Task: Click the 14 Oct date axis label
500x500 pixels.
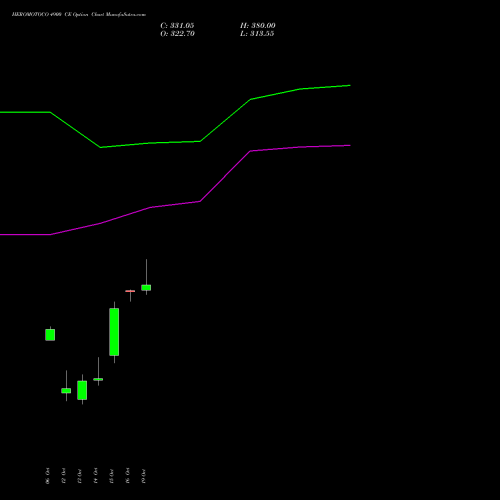Action: point(96,476)
